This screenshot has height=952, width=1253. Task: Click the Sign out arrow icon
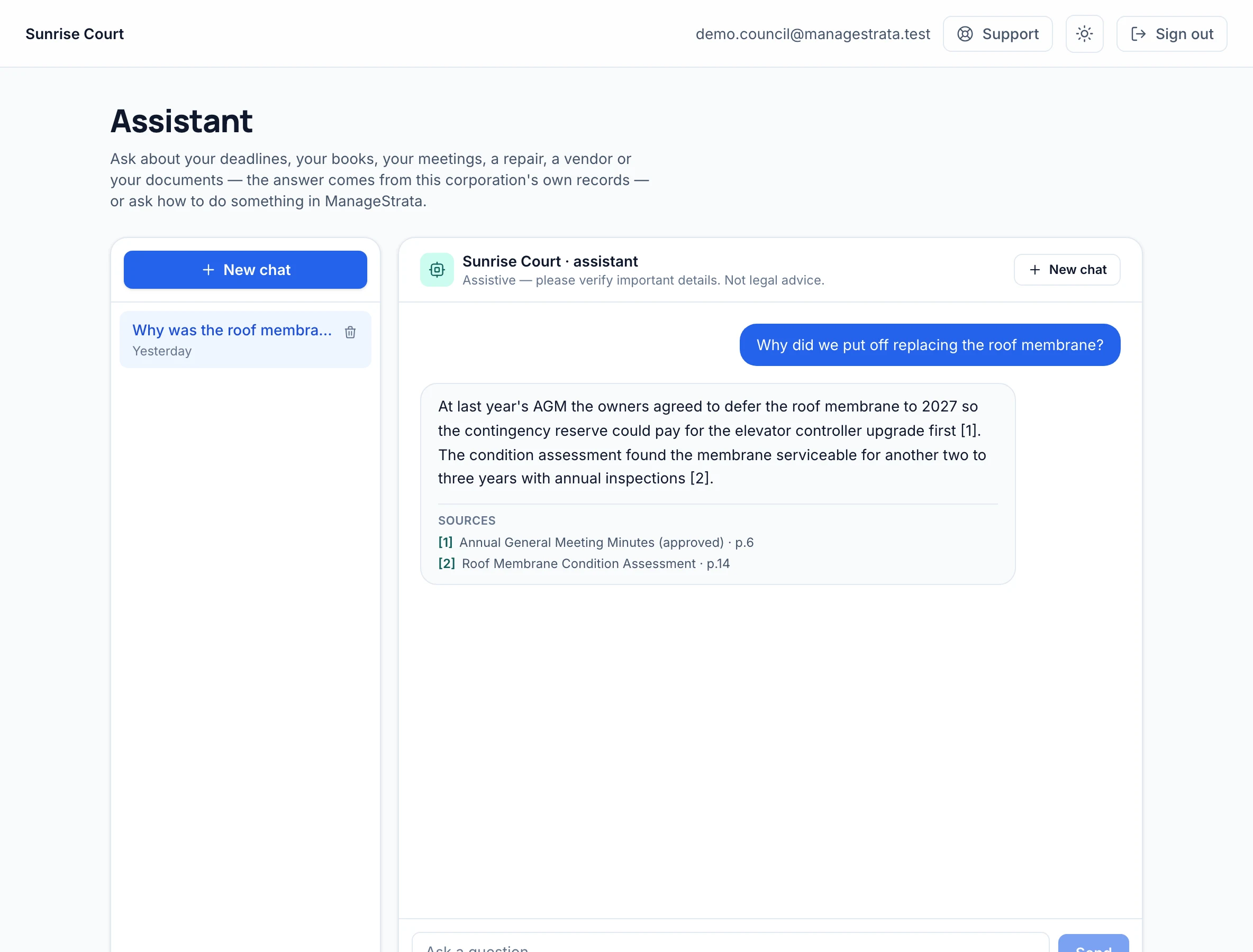[1138, 34]
